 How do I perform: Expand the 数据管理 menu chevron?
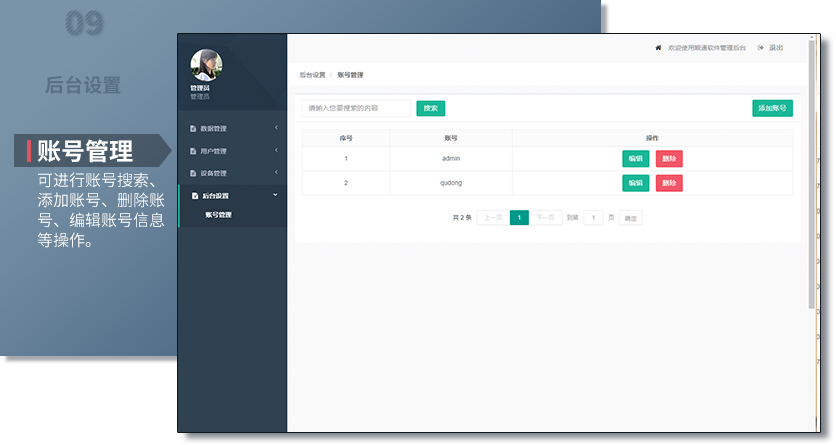(276, 128)
